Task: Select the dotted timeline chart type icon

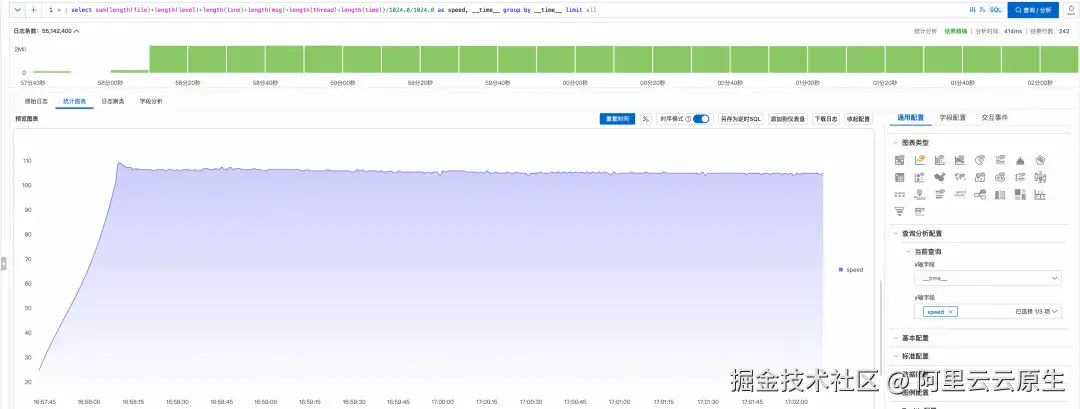Action: tap(900, 195)
